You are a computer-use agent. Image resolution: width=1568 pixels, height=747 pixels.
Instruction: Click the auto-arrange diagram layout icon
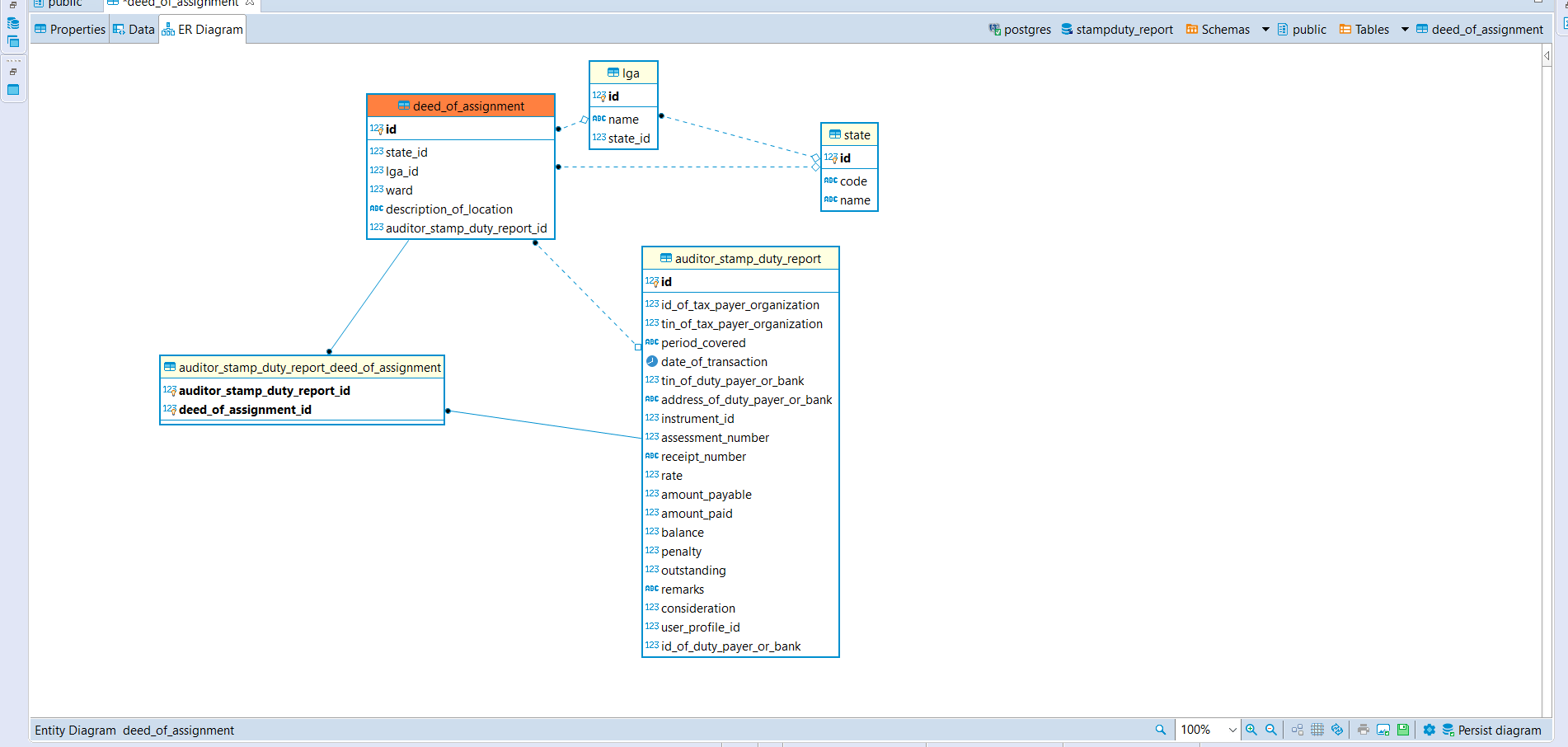click(1296, 730)
